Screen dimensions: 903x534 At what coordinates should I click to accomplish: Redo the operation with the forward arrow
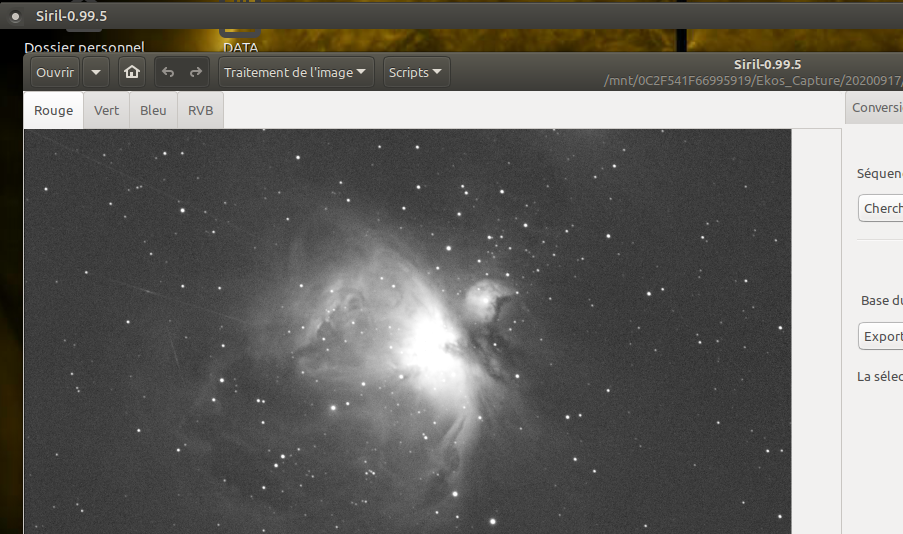tap(196, 73)
